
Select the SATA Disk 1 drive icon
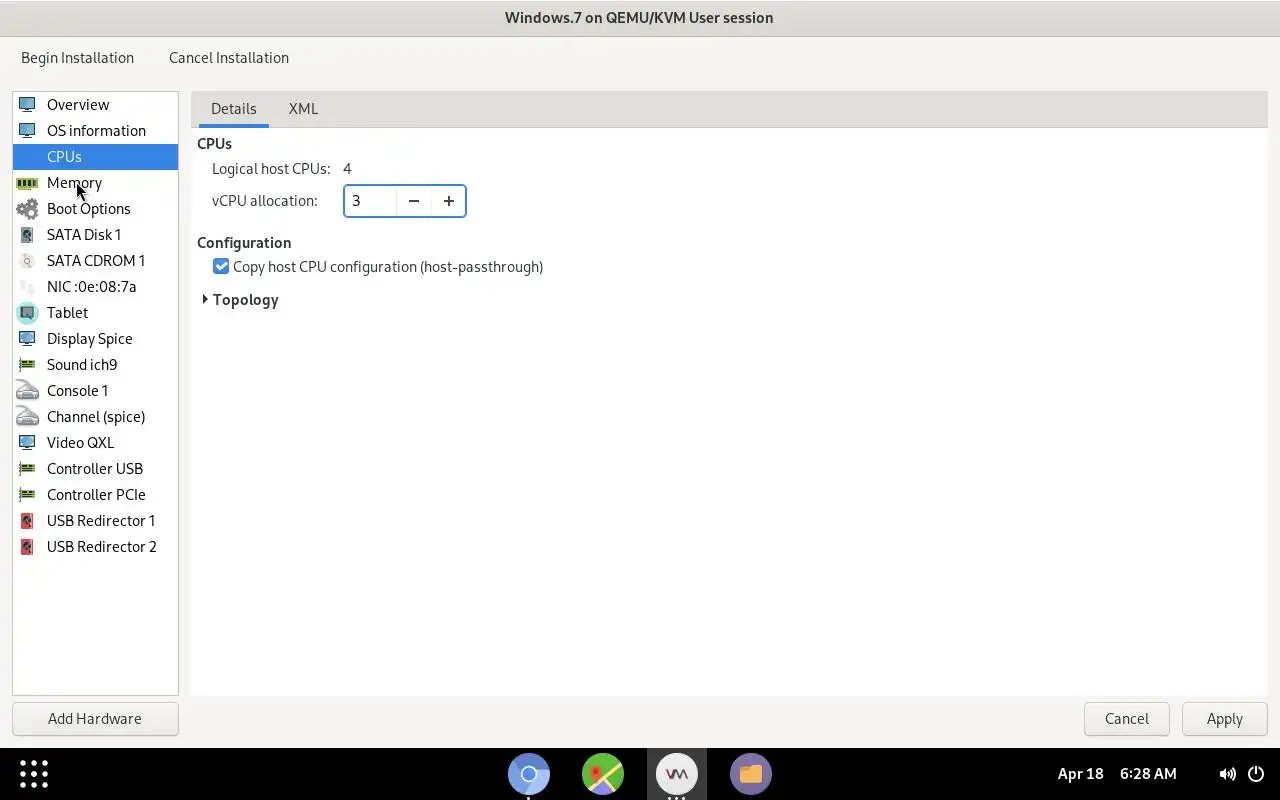pyautogui.click(x=27, y=235)
